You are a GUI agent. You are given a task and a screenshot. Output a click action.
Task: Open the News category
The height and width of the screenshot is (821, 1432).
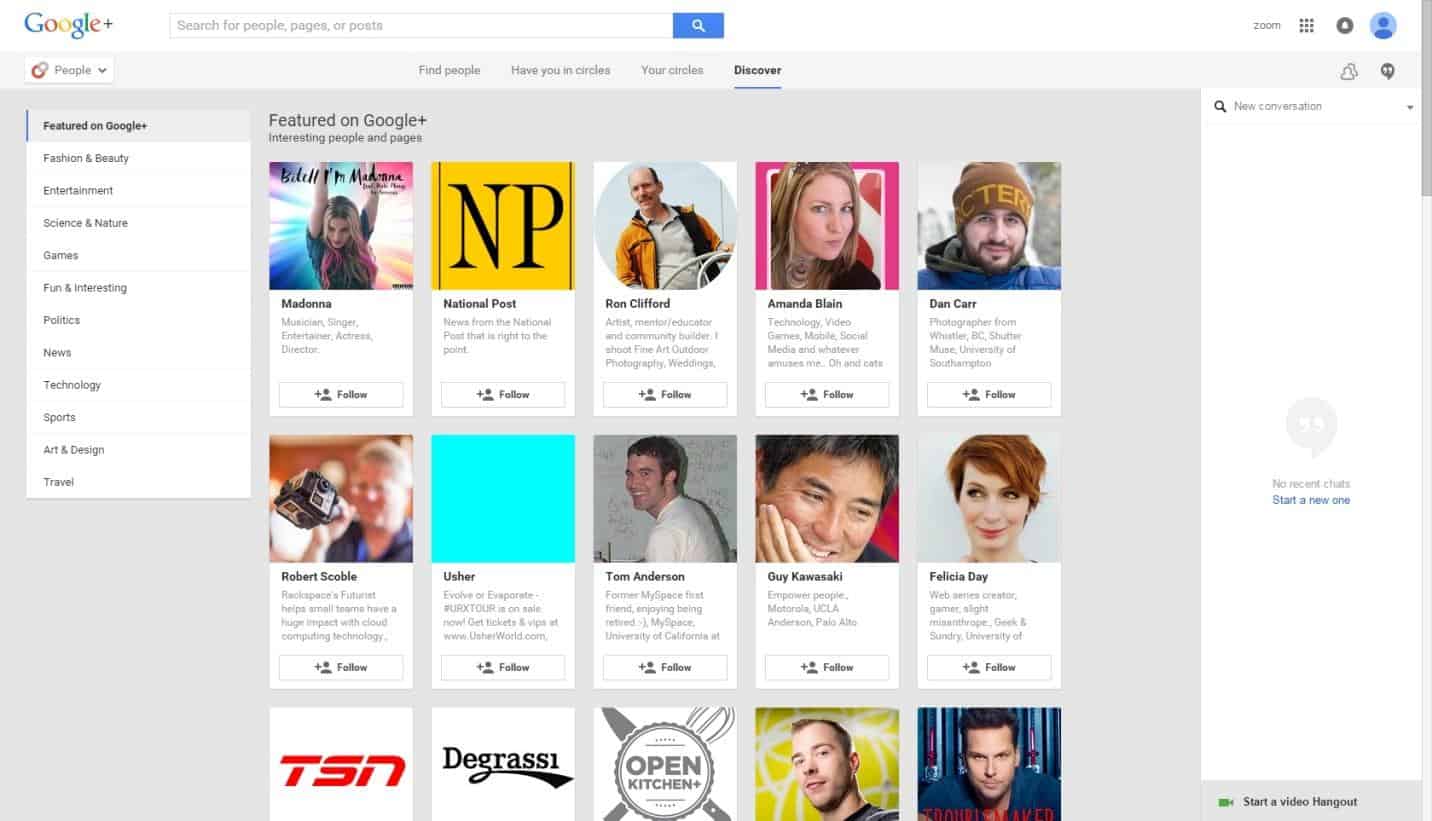(x=138, y=352)
